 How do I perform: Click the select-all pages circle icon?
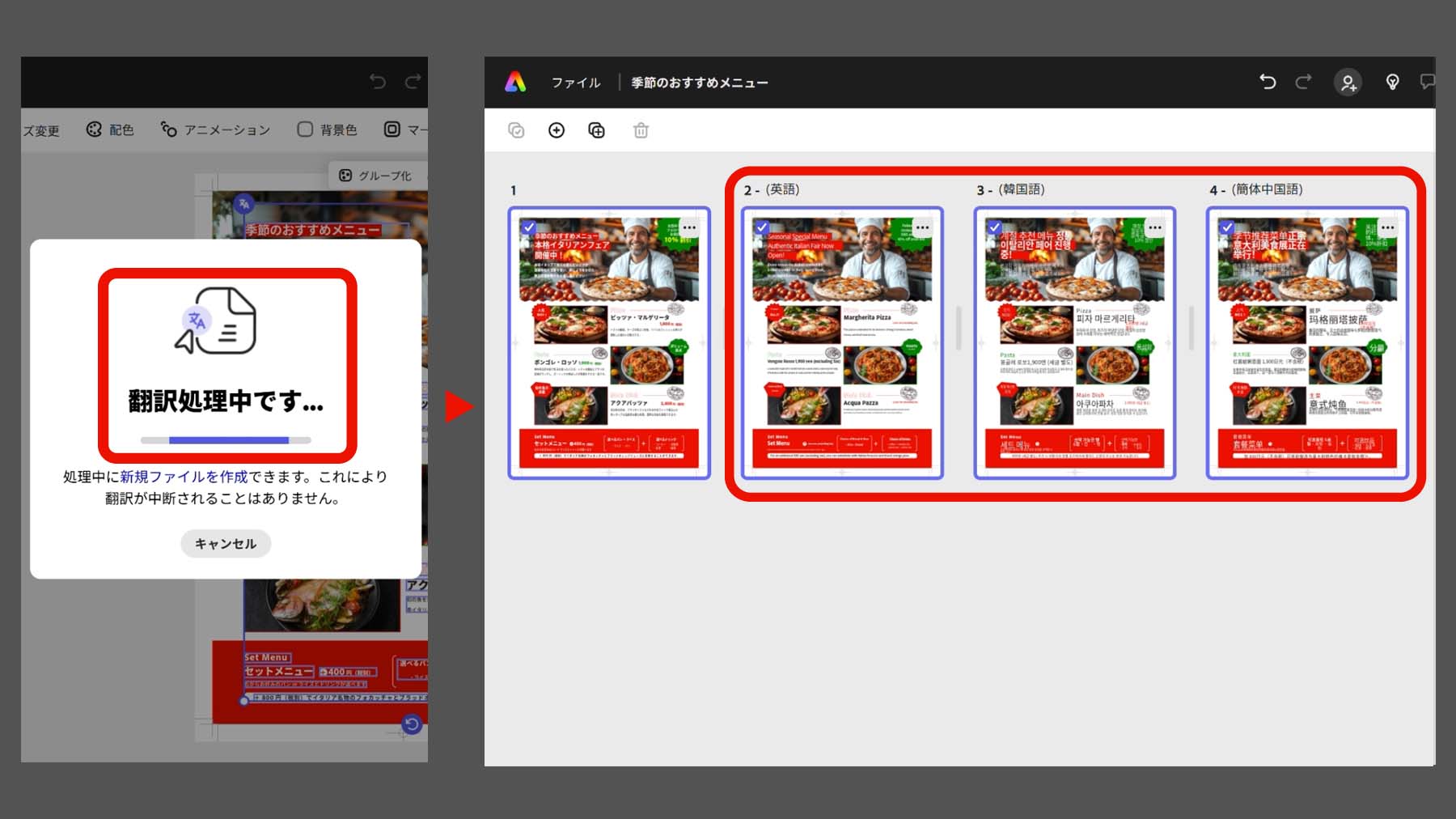[x=516, y=130]
